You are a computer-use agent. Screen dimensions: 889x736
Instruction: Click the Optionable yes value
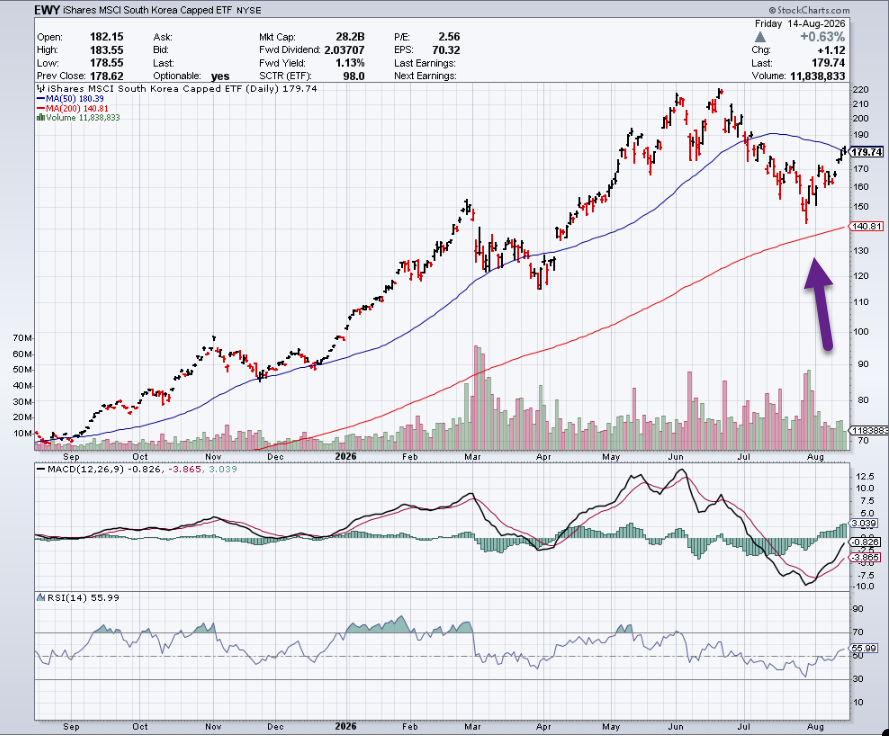coord(220,76)
